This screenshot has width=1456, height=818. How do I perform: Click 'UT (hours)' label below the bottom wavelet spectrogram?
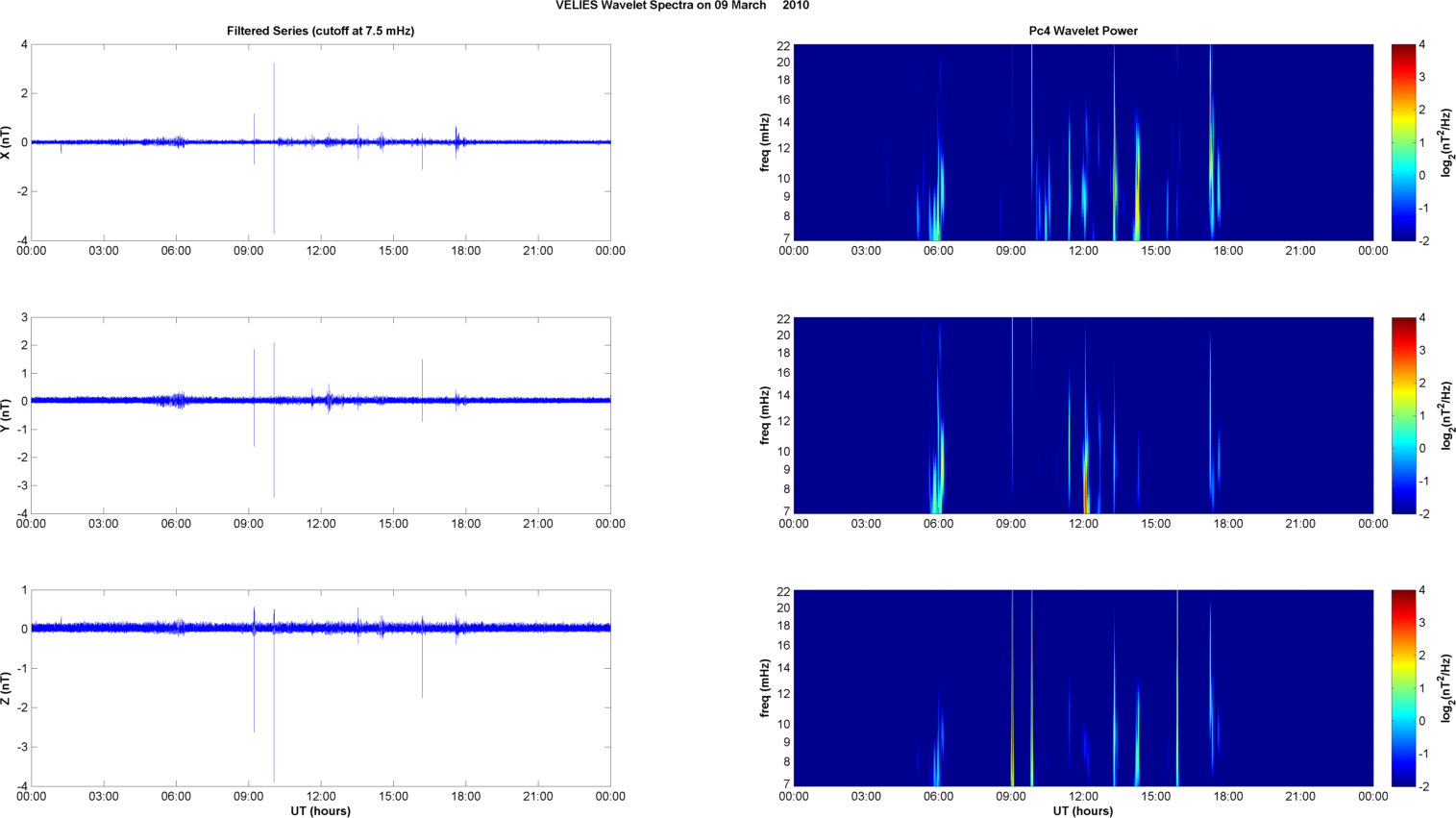(1083, 811)
